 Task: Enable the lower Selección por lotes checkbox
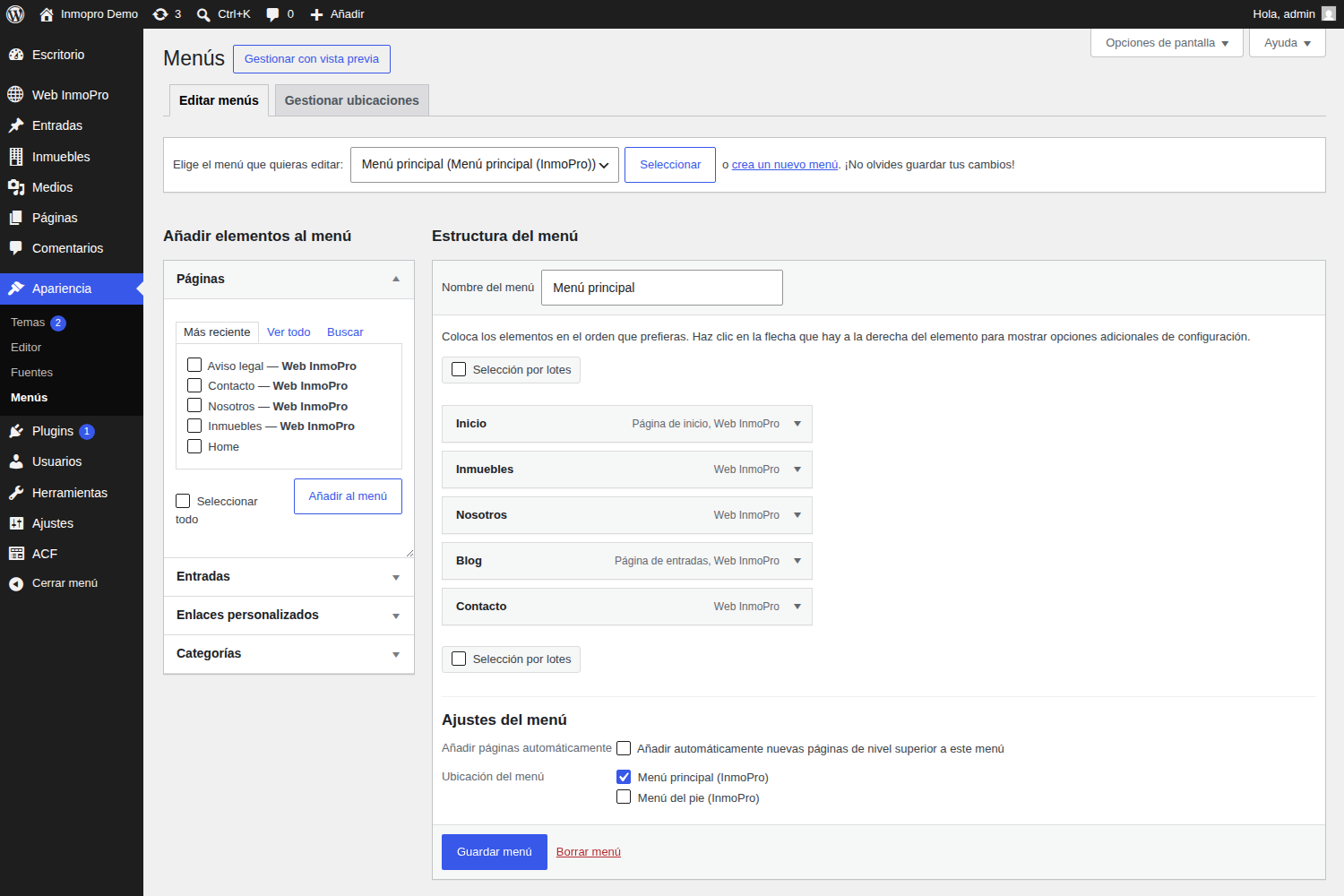click(459, 659)
